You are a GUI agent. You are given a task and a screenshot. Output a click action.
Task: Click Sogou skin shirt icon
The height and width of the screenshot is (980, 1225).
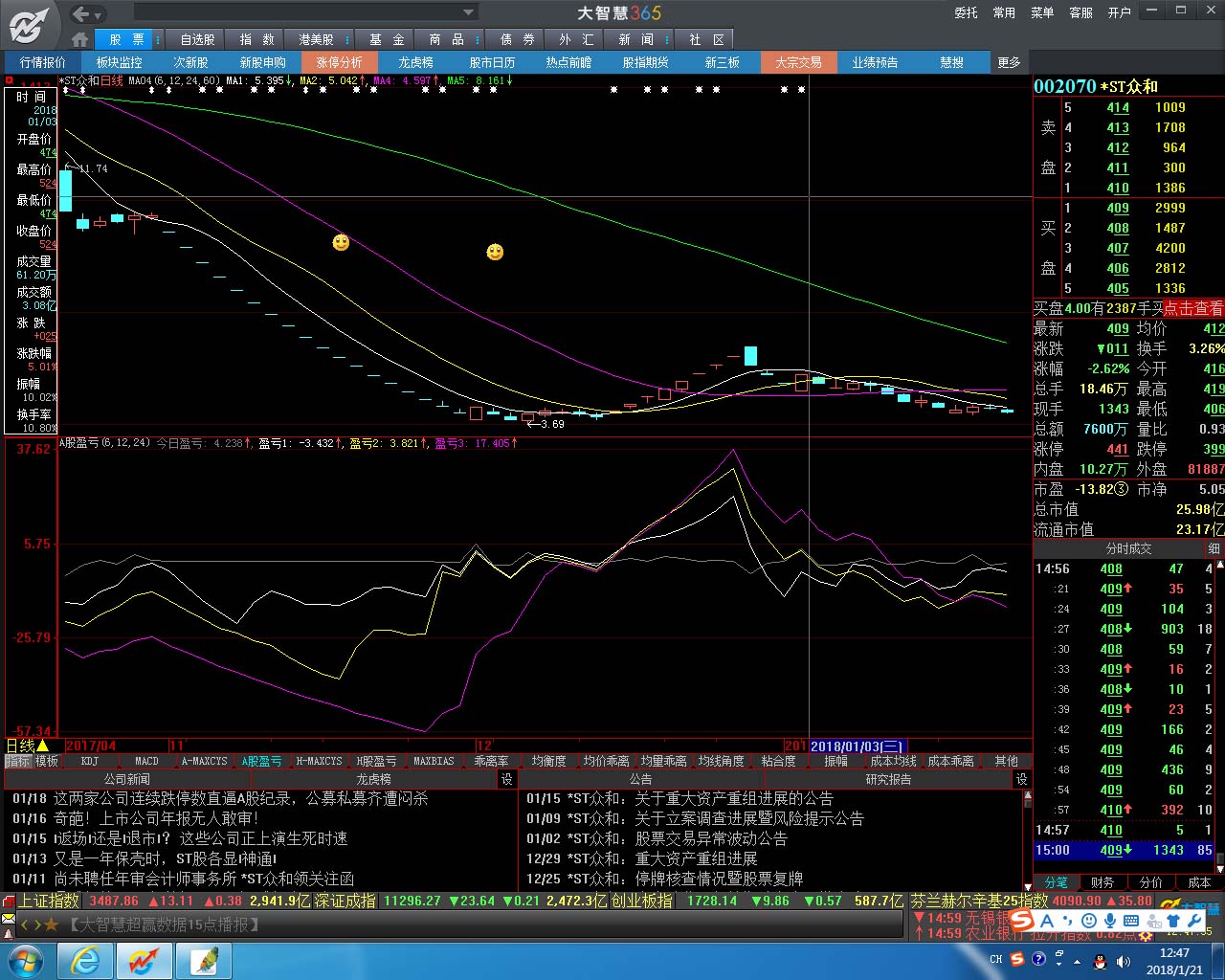click(x=1171, y=921)
